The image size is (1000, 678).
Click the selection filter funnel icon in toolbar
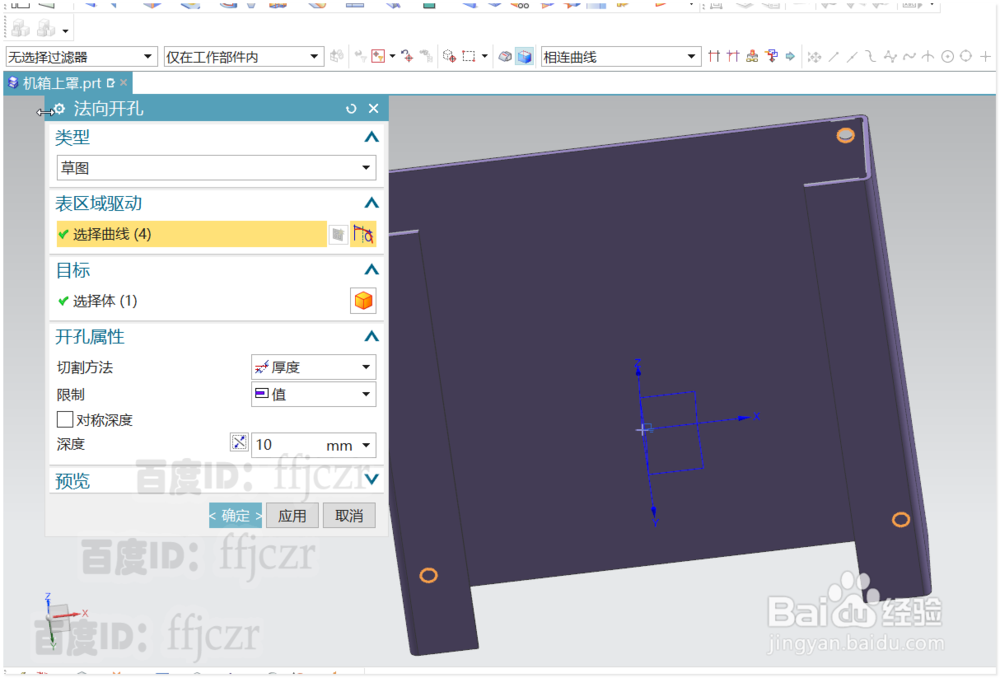tap(378, 57)
